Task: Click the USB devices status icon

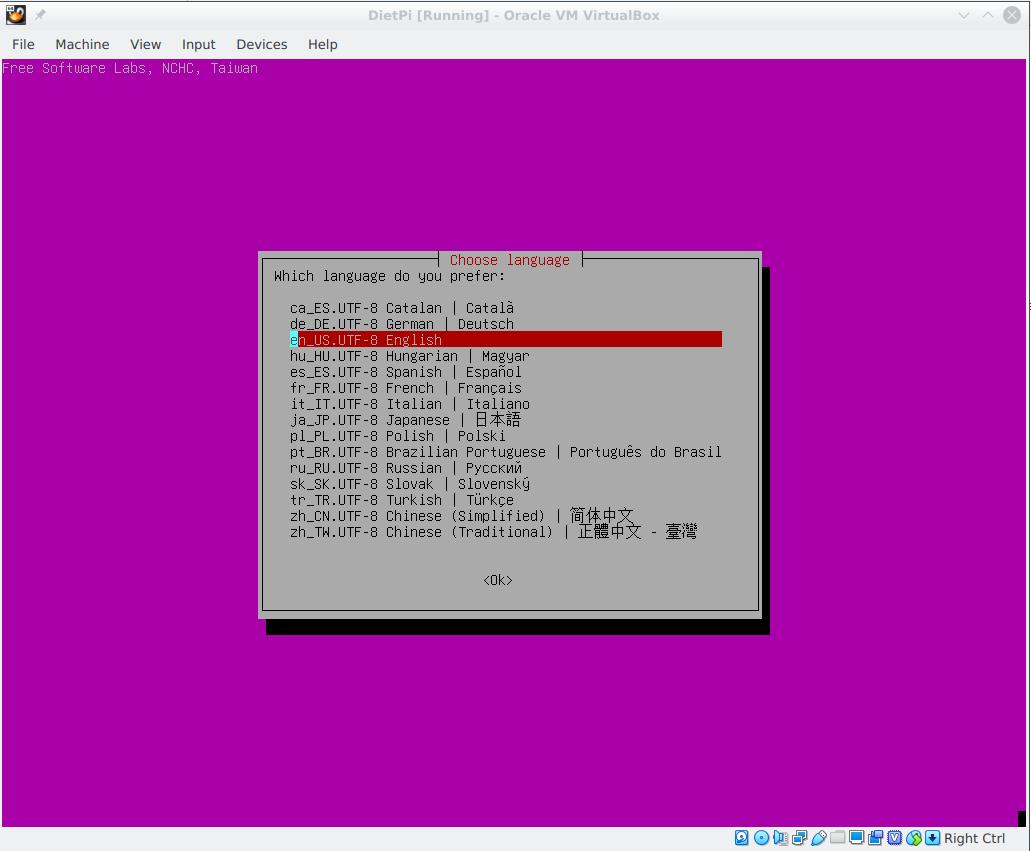Action: click(x=819, y=837)
